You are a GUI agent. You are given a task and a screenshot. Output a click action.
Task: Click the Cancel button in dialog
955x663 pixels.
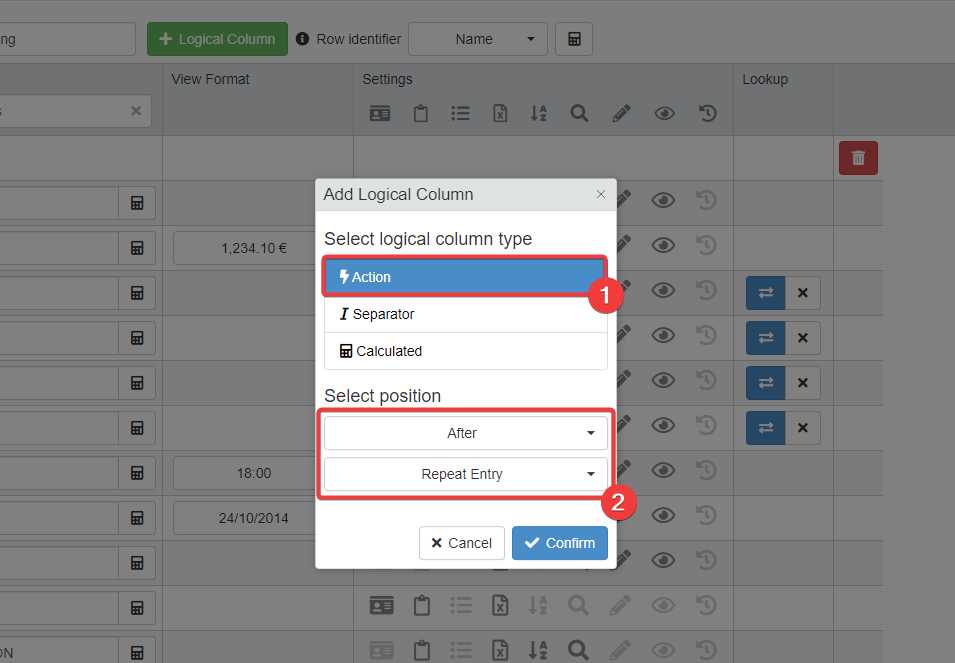click(461, 543)
